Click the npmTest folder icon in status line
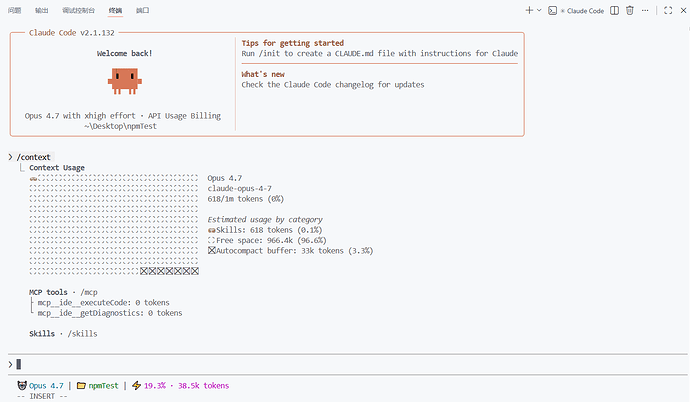The height and width of the screenshot is (402, 690). coord(81,385)
